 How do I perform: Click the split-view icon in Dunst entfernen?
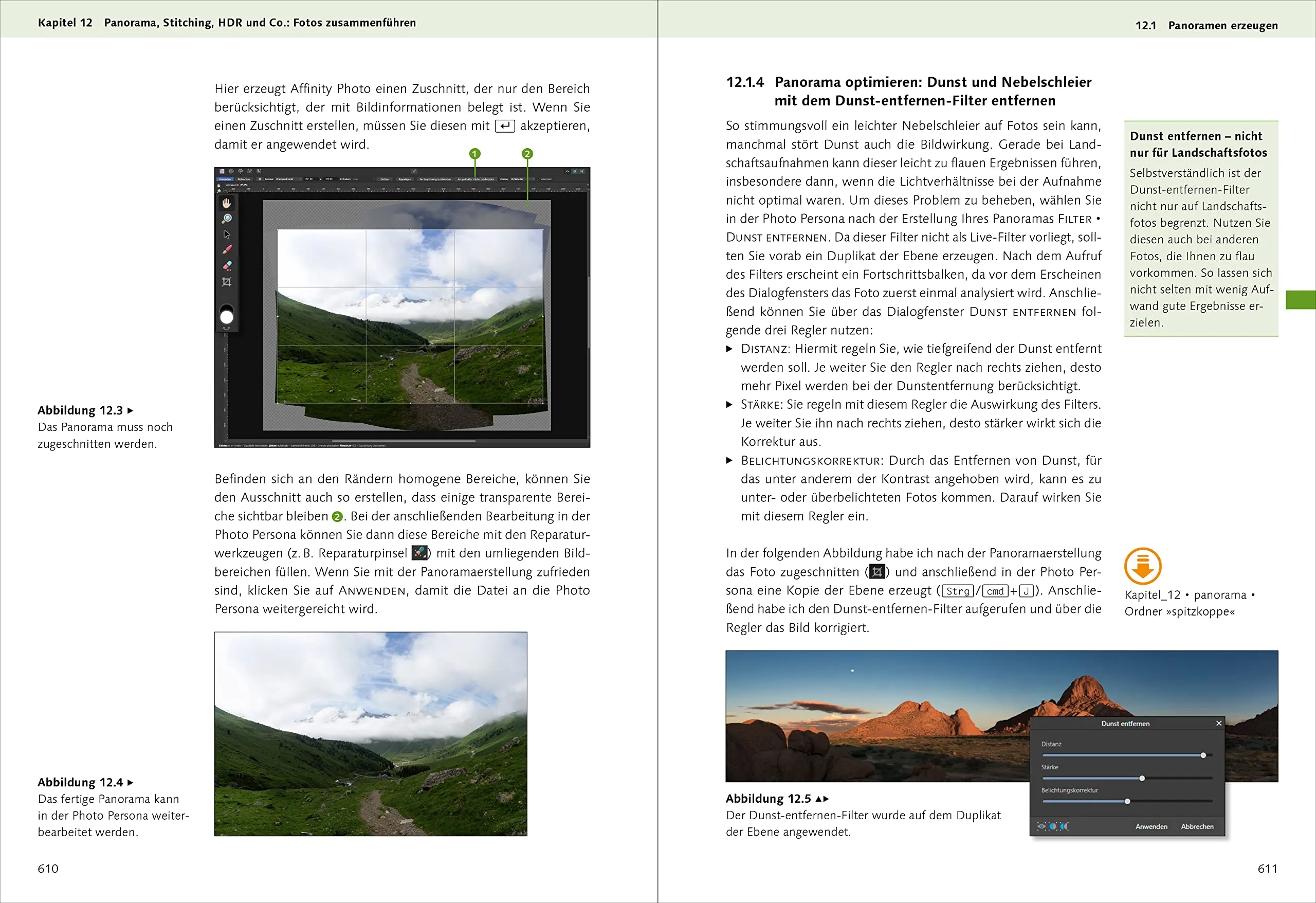(1053, 826)
